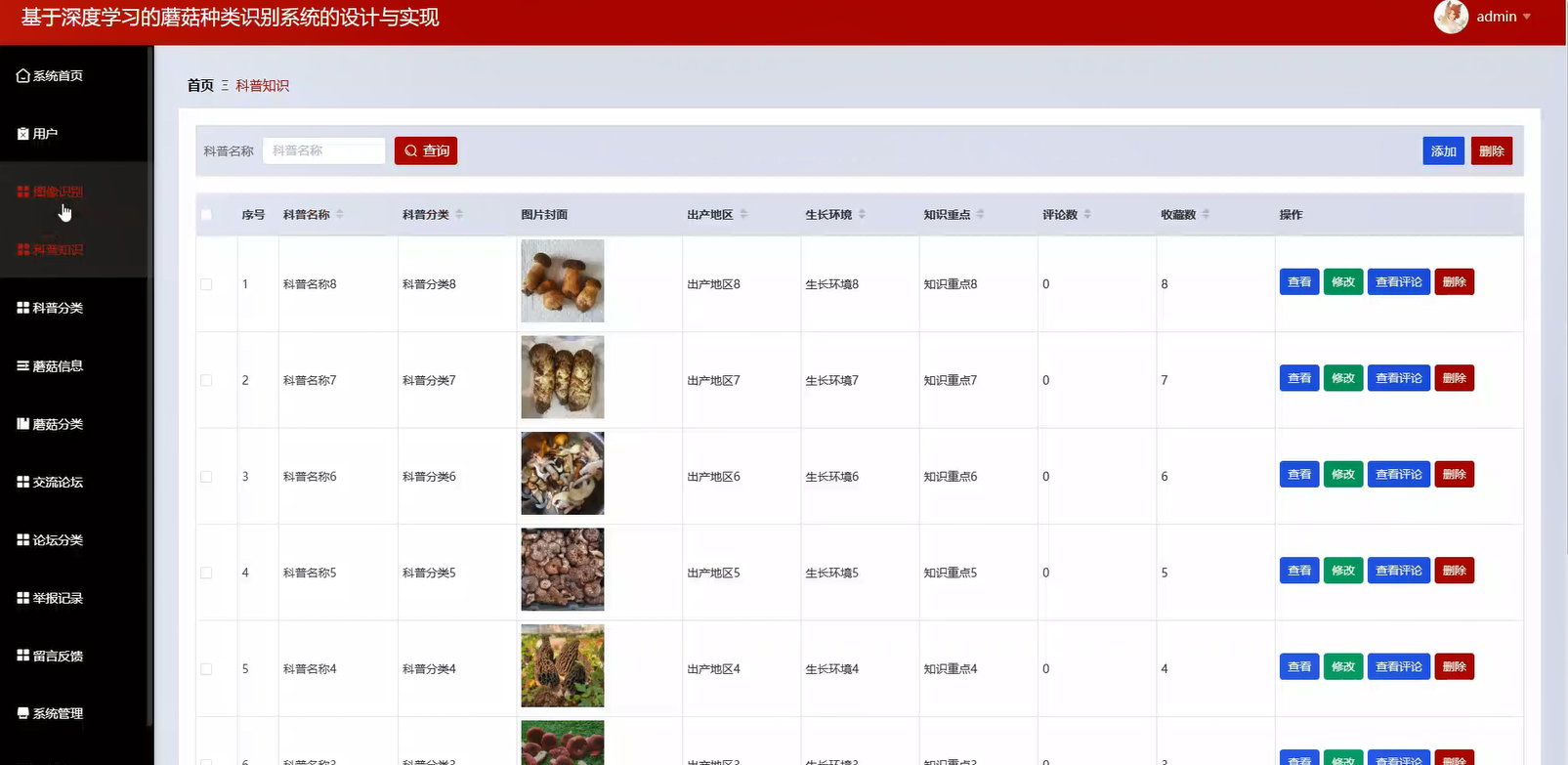Click the admin avatar picture

pos(1451,17)
